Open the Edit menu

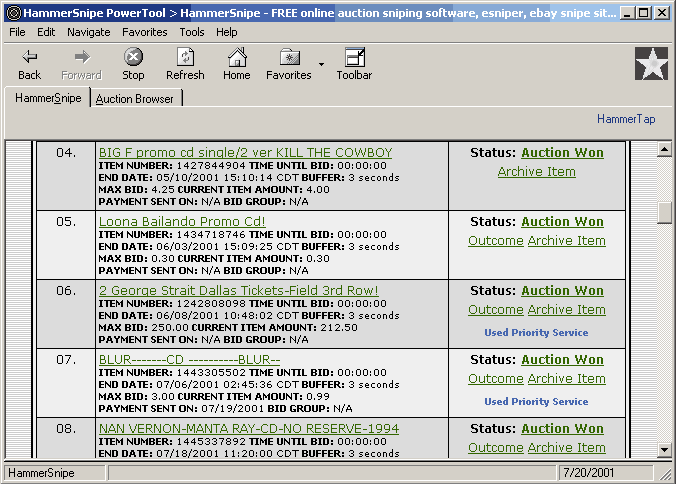click(46, 32)
